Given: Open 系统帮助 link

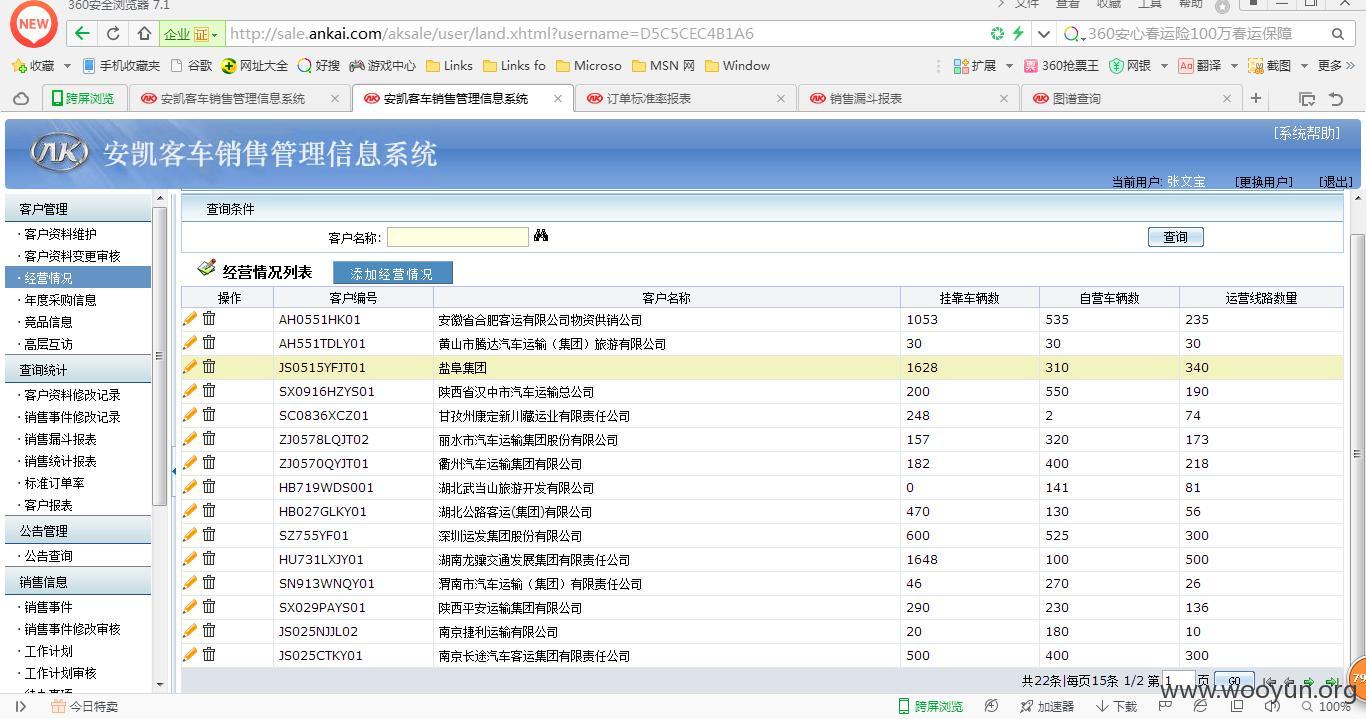Looking at the screenshot, I should tap(1307, 133).
